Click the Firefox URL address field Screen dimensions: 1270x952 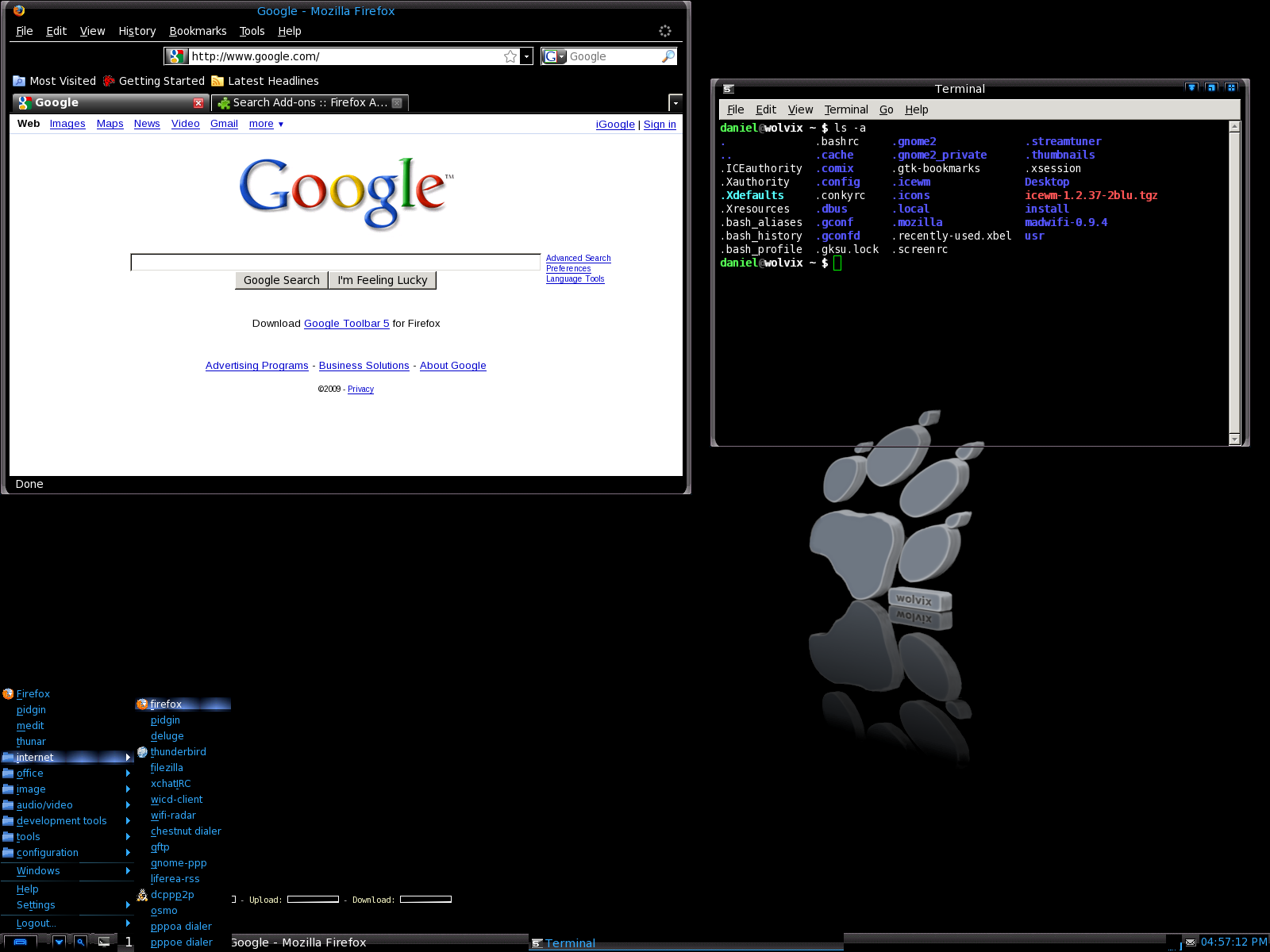[x=347, y=56]
